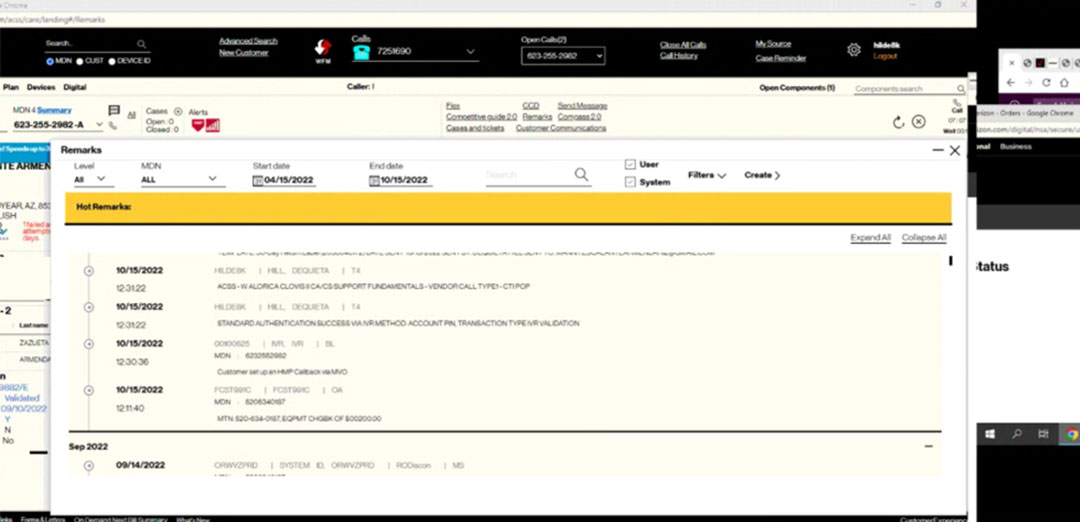
Task: Open settings via the gear icon
Action: coord(854,49)
